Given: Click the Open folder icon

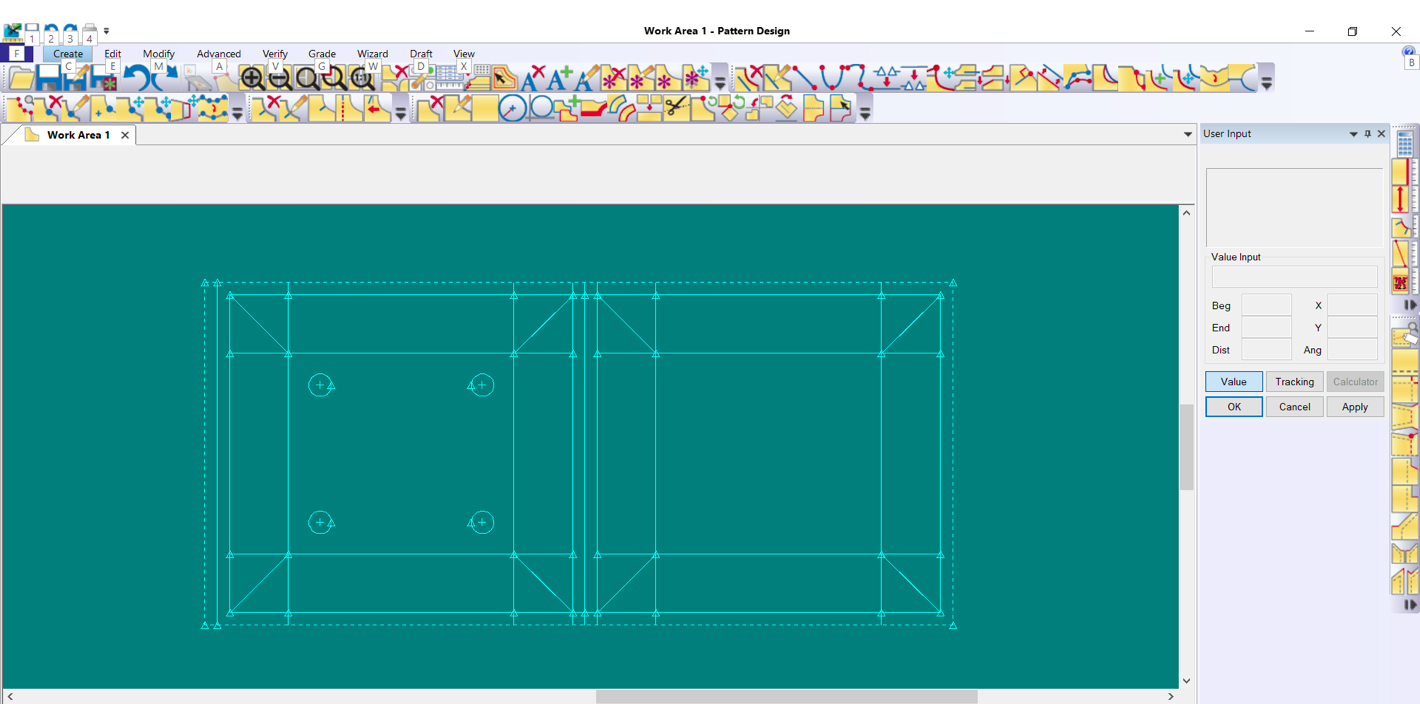Looking at the screenshot, I should tap(21, 79).
